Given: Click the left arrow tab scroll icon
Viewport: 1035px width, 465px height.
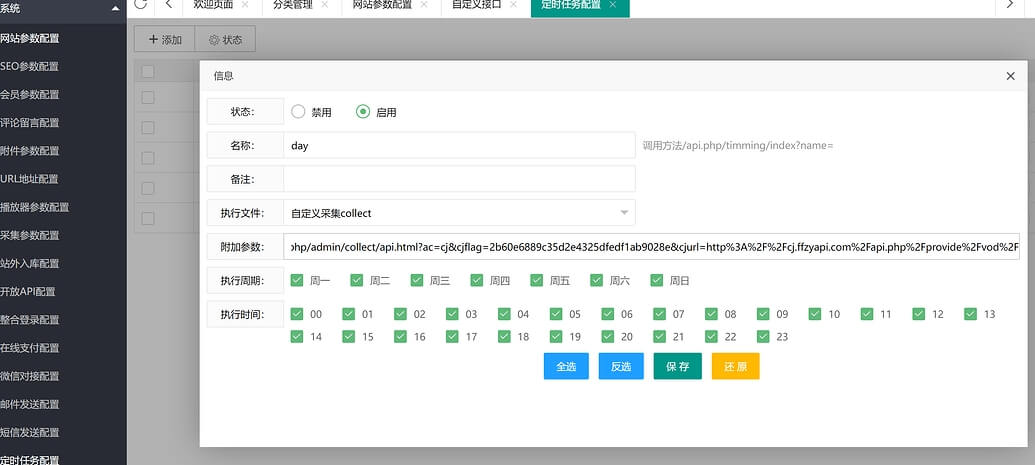Looking at the screenshot, I should coord(168,5).
